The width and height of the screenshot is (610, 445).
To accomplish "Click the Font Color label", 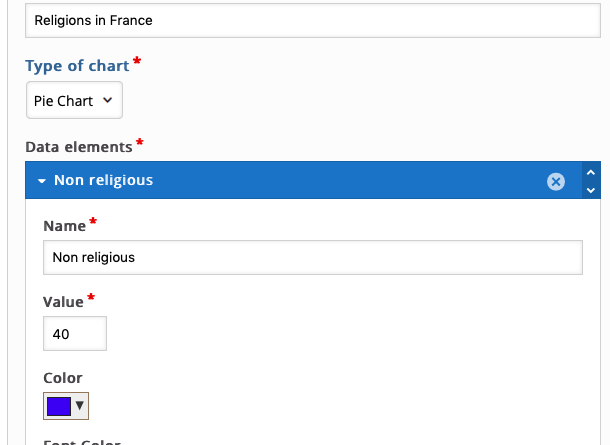I will click(82, 442).
